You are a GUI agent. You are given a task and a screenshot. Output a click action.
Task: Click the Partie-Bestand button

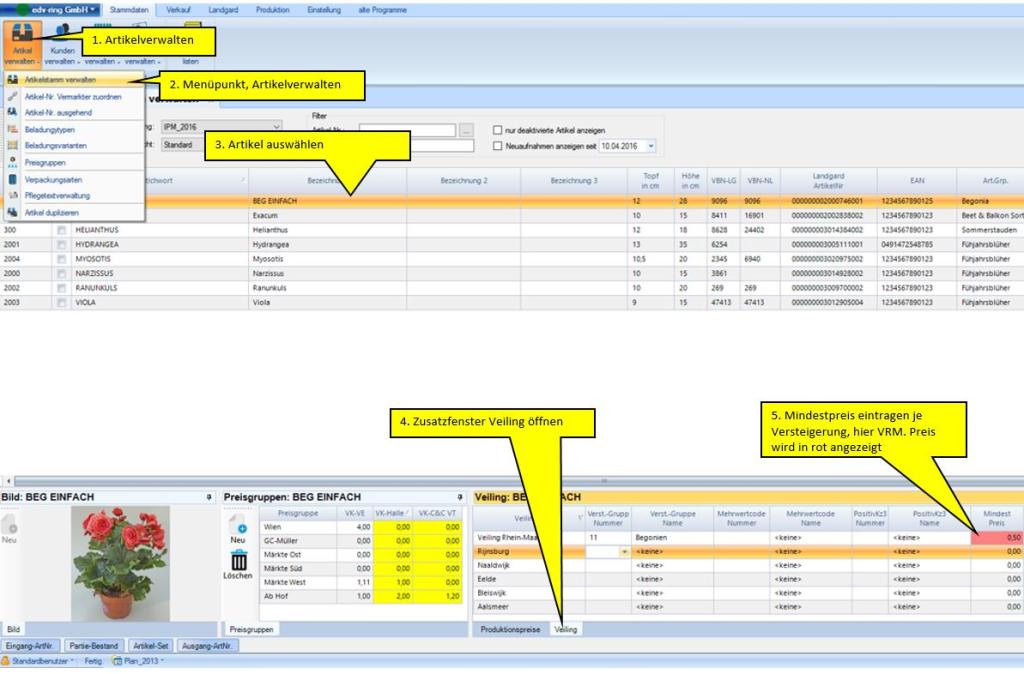(94, 646)
